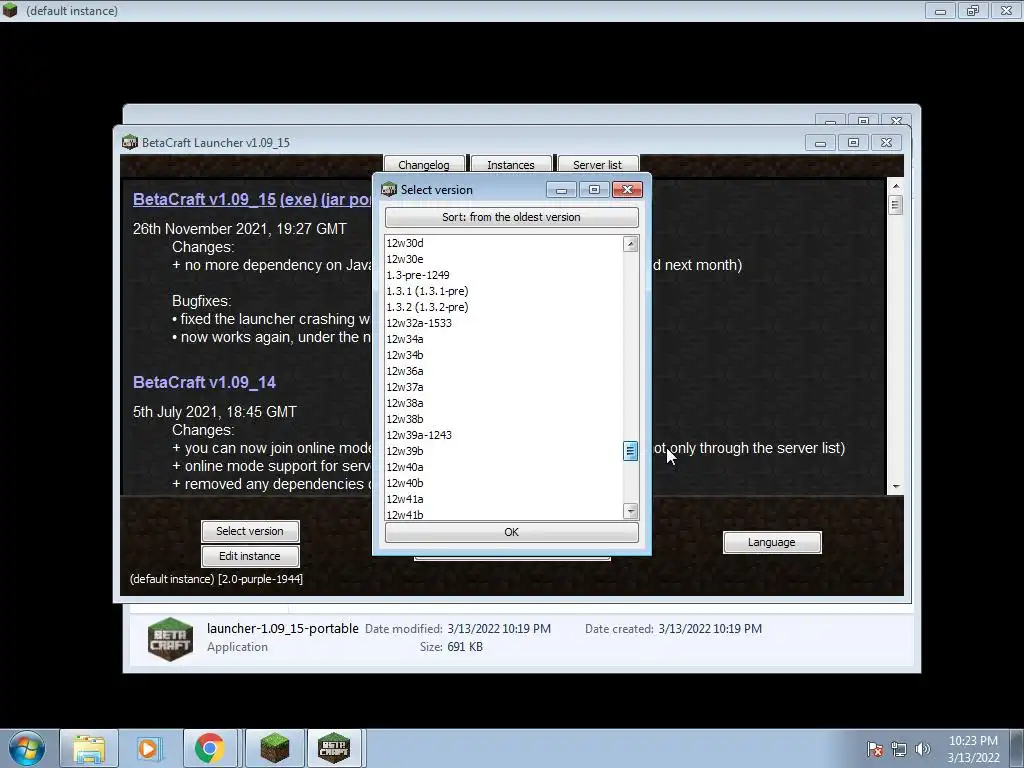Click BetaCraft Launcher window title icon
The height and width of the screenshot is (768, 1024).
pos(130,142)
